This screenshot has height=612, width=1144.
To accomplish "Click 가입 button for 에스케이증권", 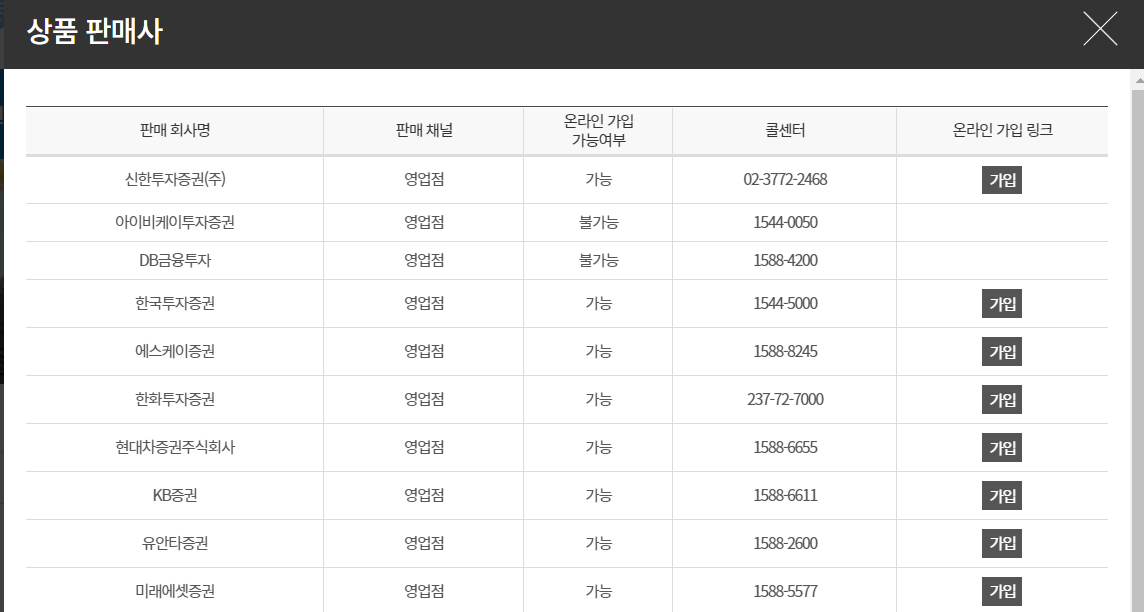I will pyautogui.click(x=1002, y=352).
